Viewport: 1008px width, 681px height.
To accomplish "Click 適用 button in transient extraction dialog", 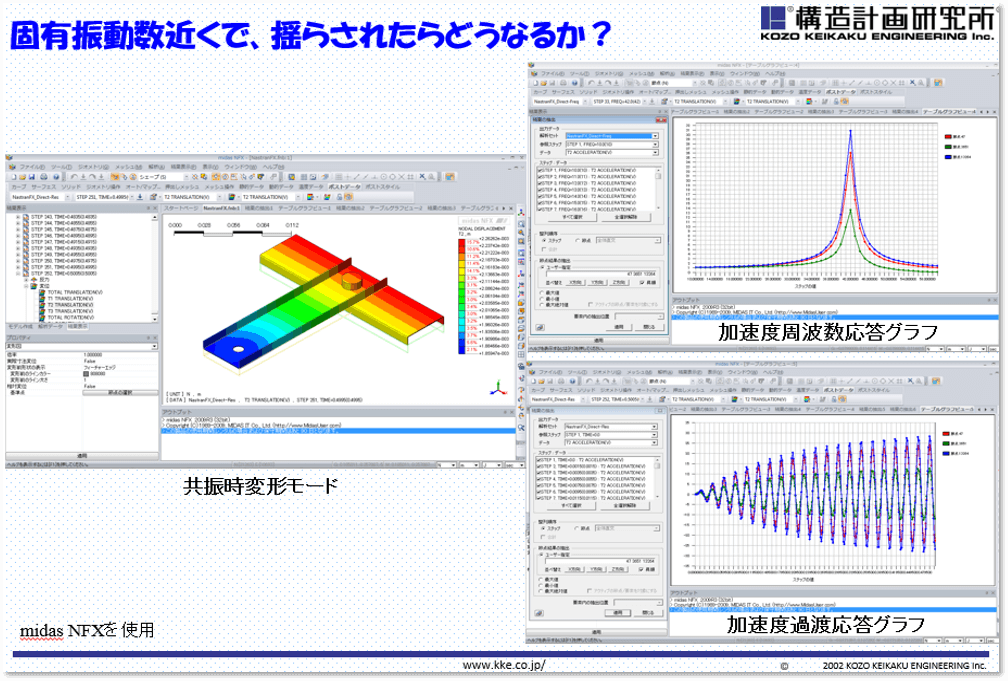I will [x=618, y=613].
